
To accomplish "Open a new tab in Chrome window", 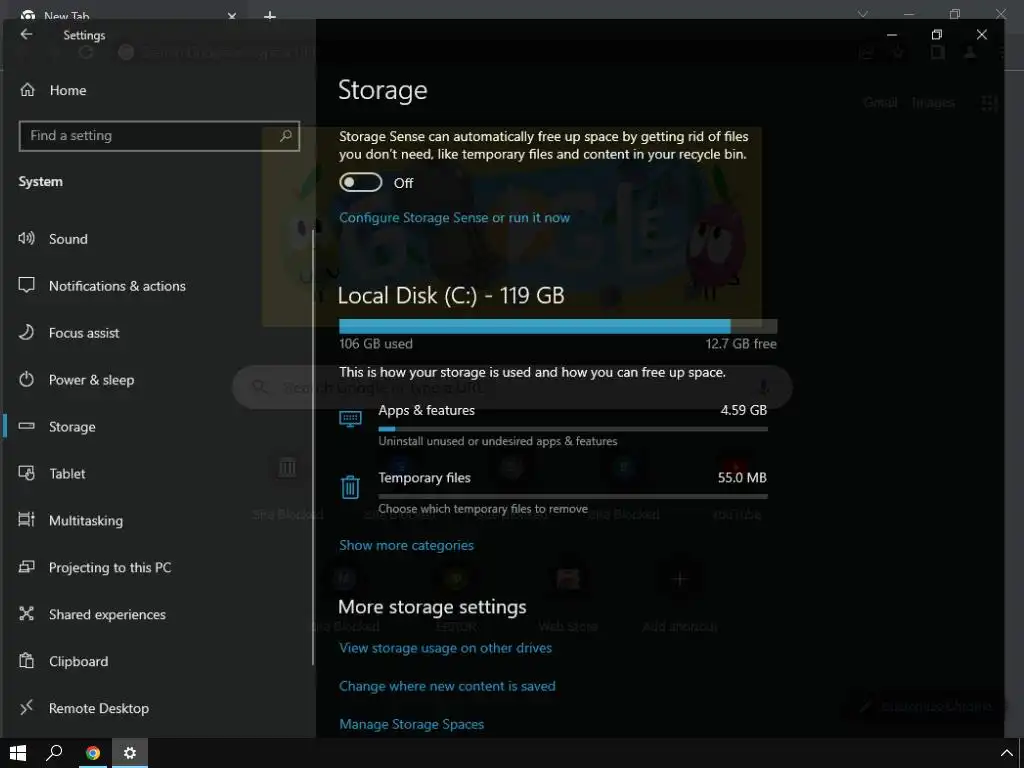I will coord(270,14).
